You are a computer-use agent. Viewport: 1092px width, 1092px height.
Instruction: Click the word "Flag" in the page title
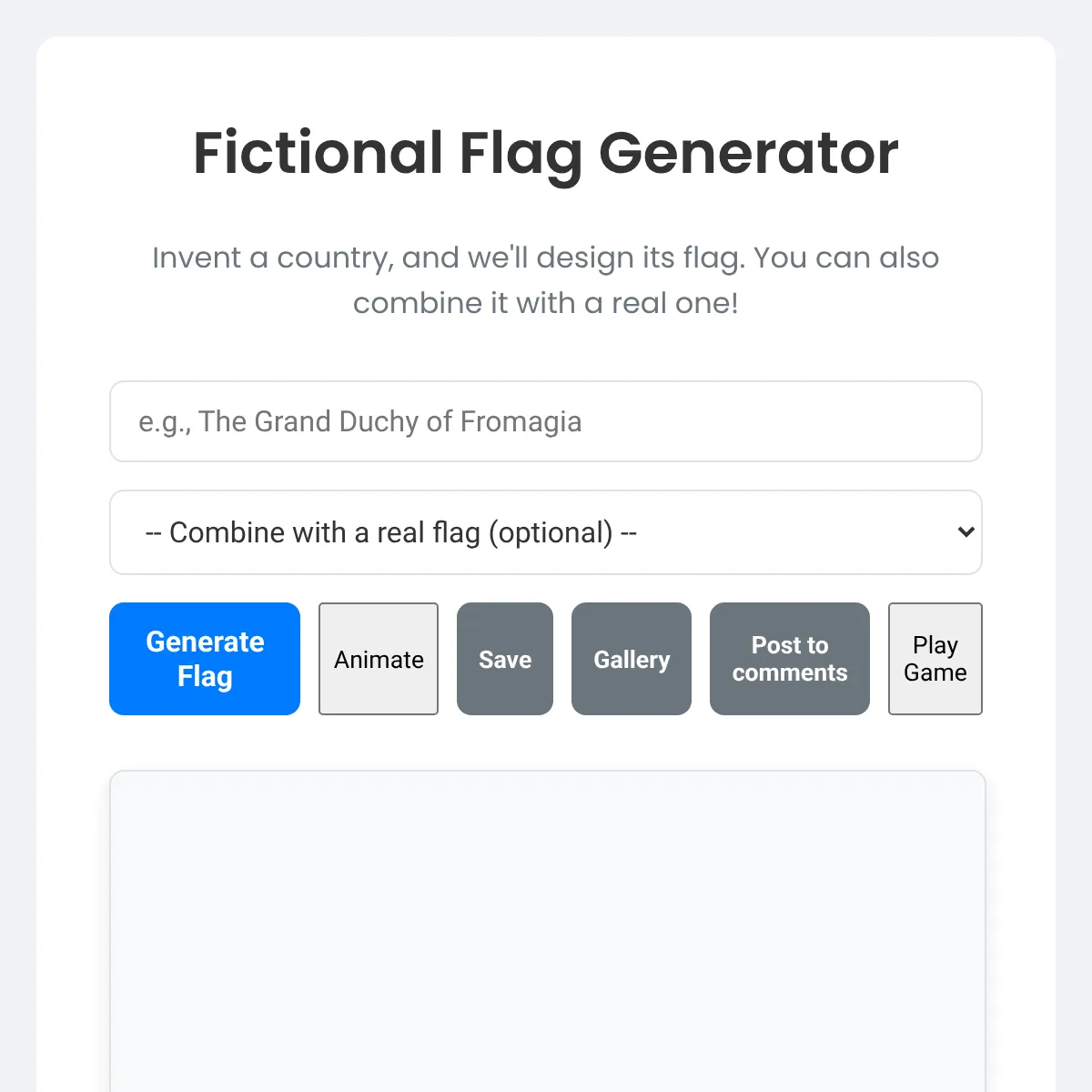[x=521, y=152]
